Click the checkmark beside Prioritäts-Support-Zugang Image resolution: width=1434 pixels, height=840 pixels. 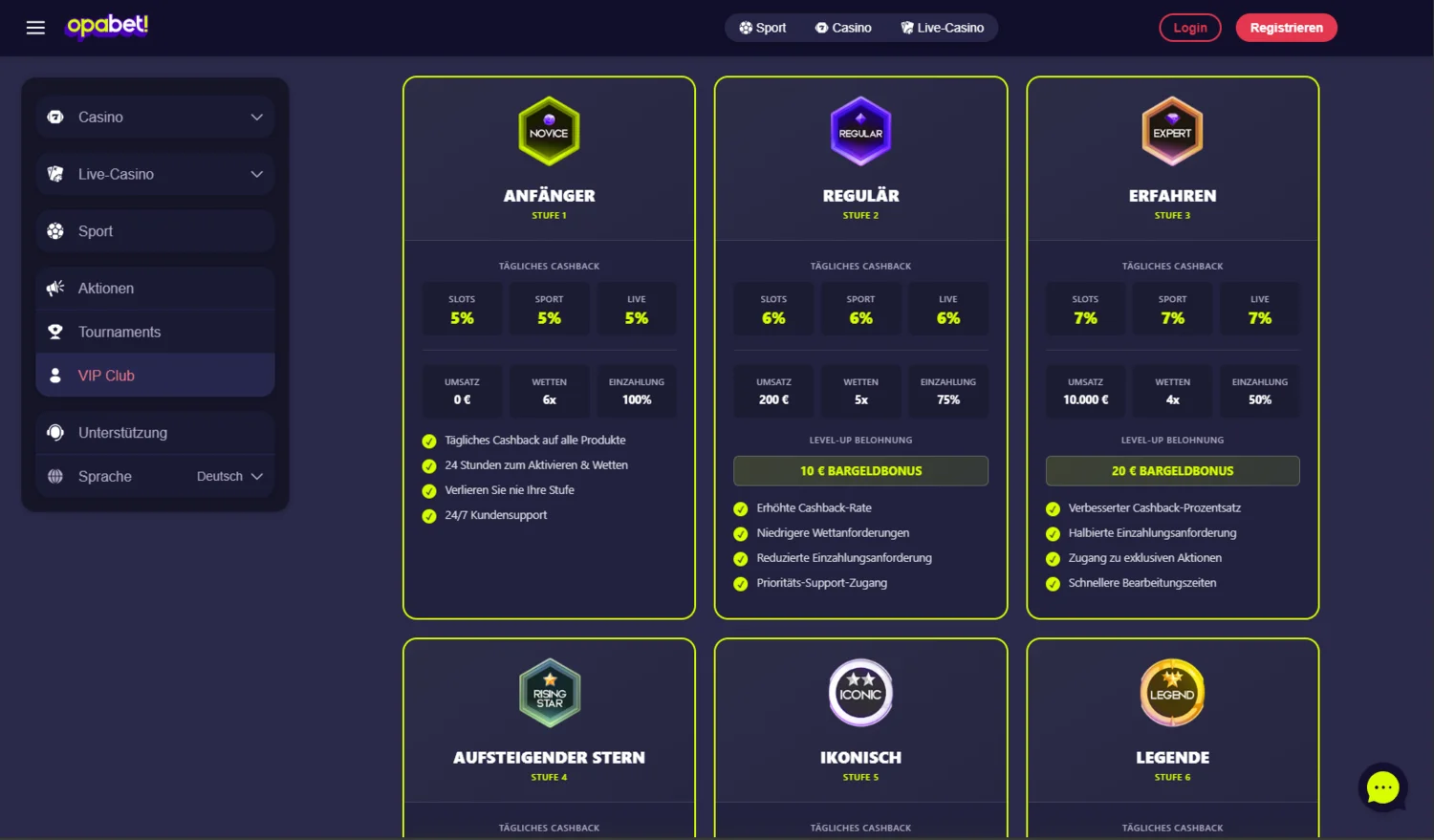(740, 583)
